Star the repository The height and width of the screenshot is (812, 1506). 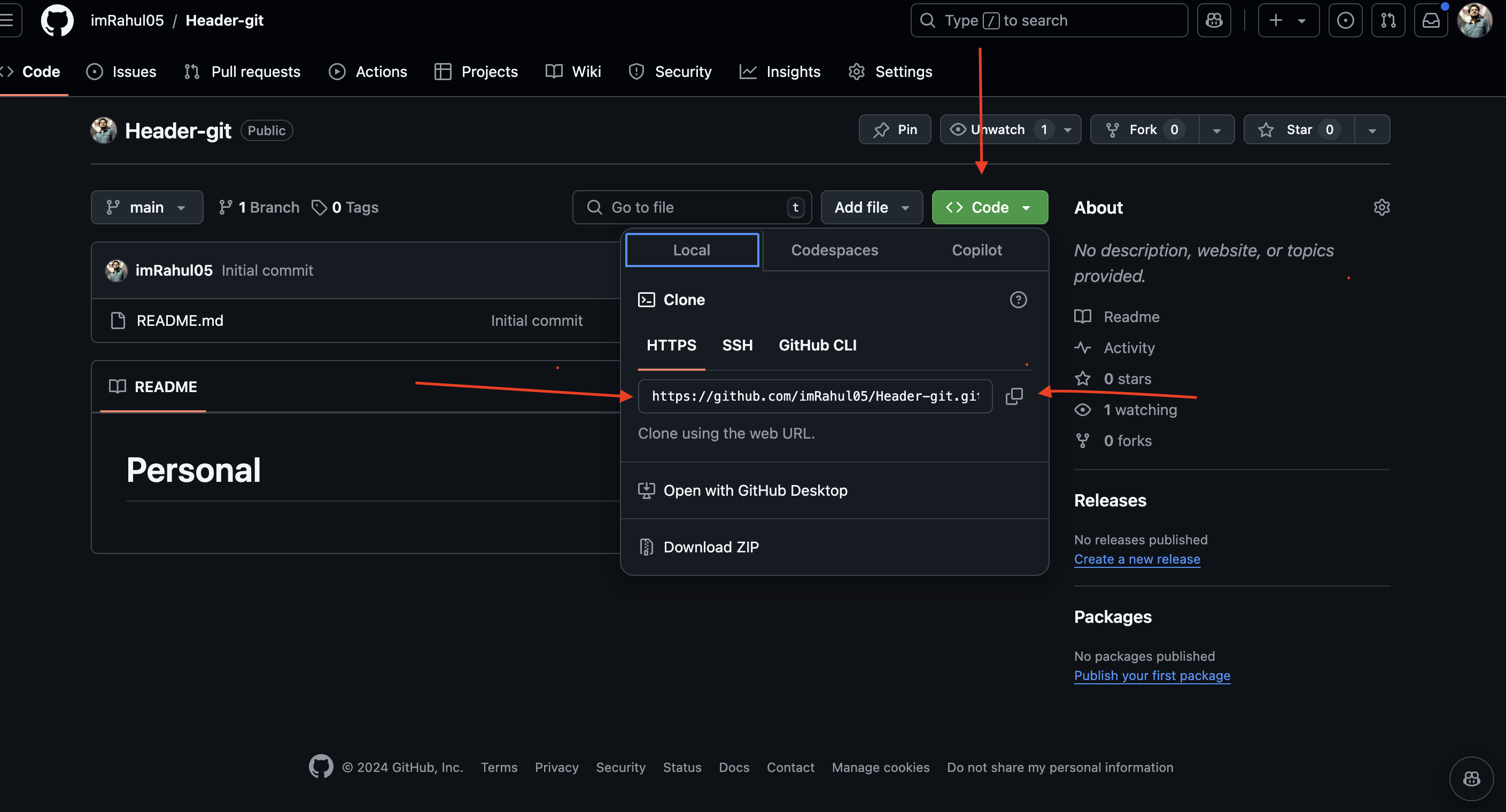1299,129
